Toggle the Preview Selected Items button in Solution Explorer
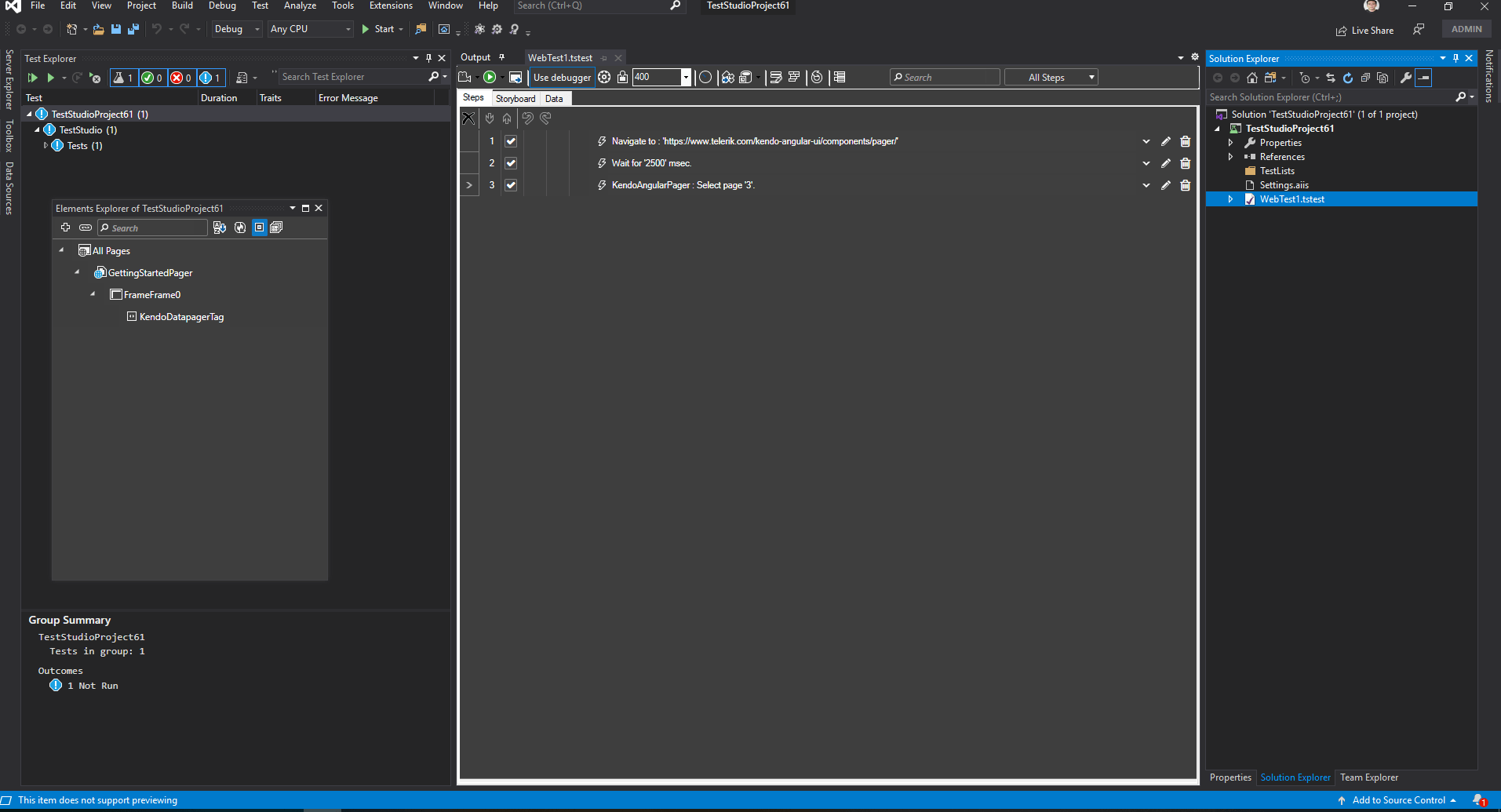 [x=1423, y=78]
